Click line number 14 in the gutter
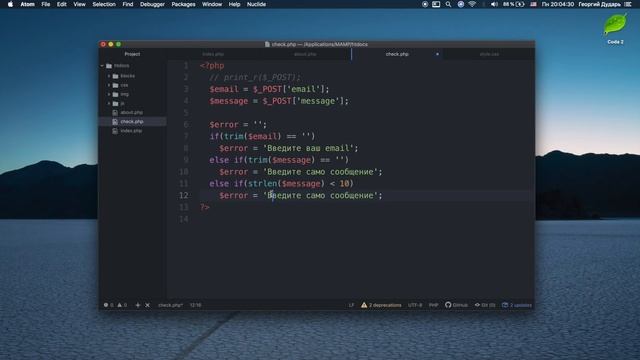 [184, 219]
